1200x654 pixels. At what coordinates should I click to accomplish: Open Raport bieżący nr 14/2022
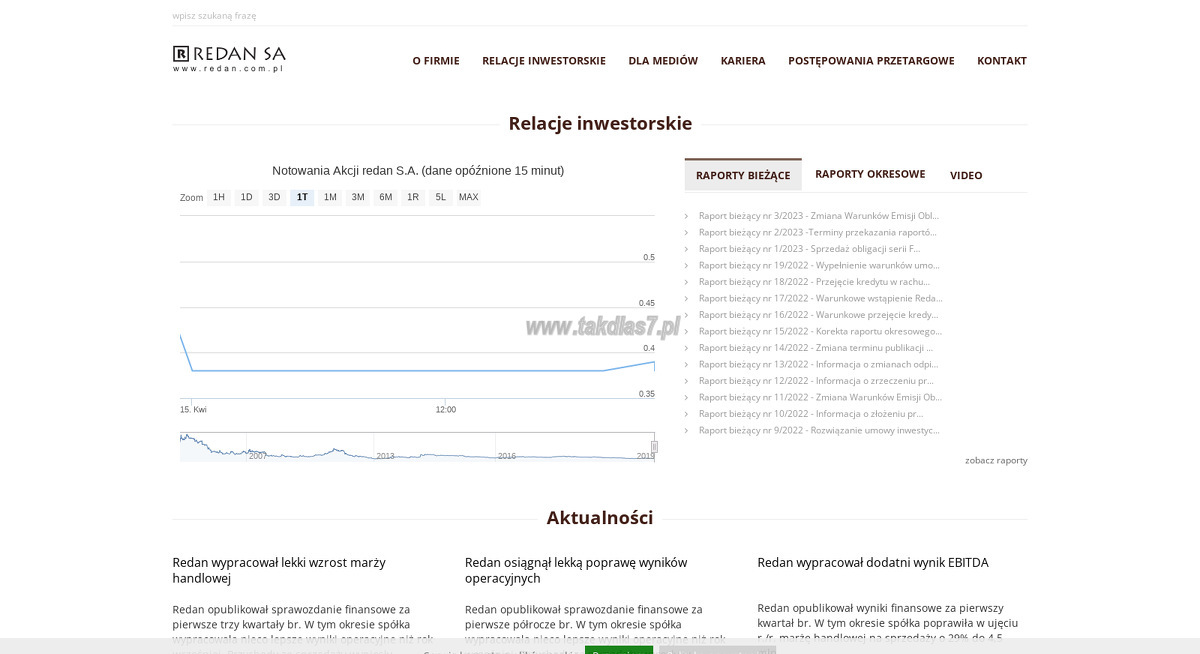click(816, 347)
